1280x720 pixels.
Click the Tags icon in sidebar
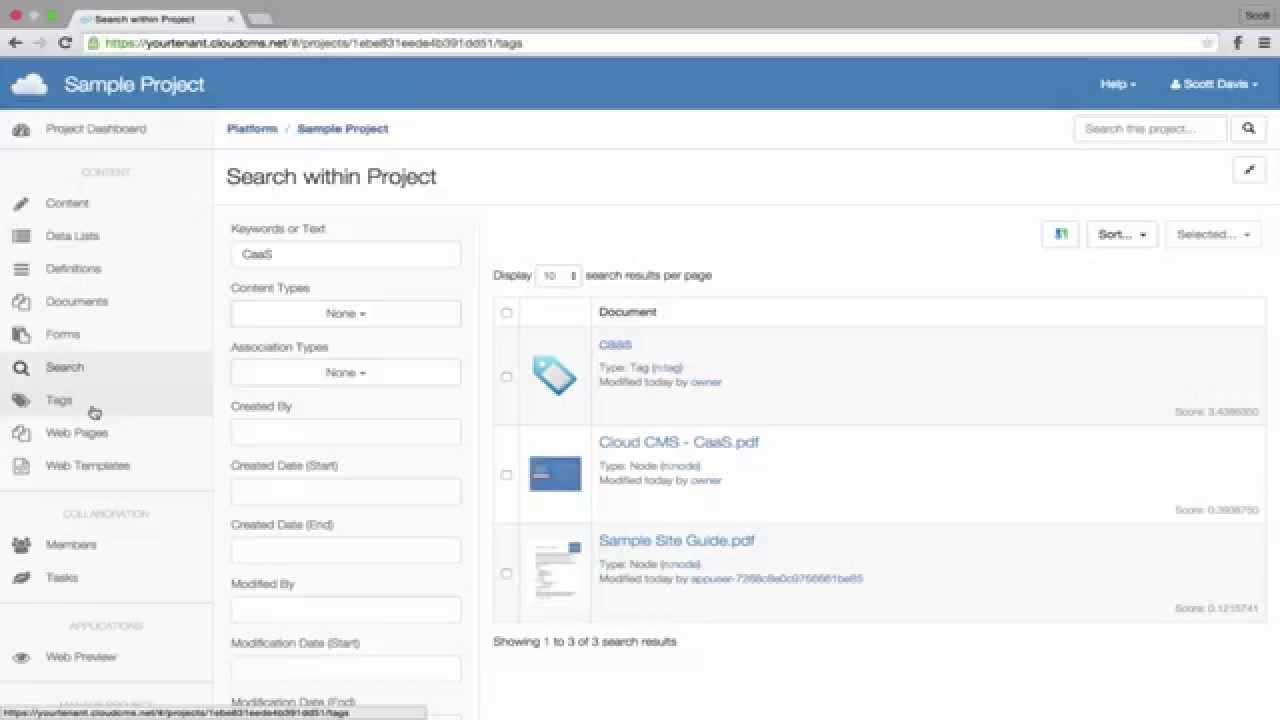(21, 401)
